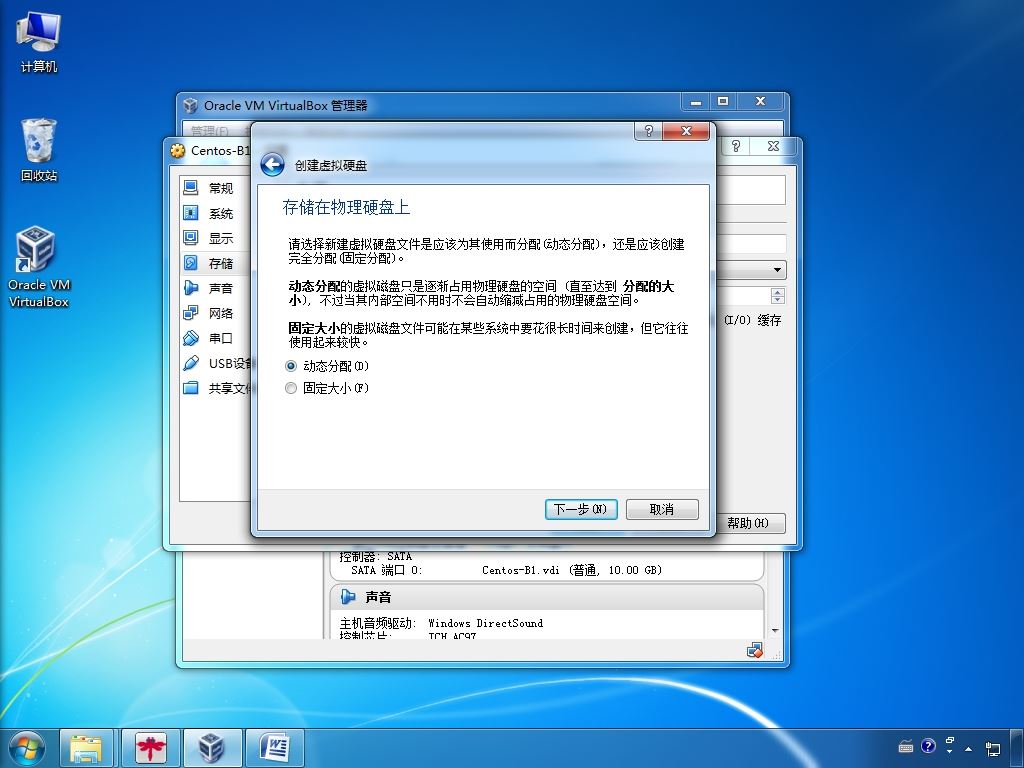Open the 声音 settings category

[214, 288]
